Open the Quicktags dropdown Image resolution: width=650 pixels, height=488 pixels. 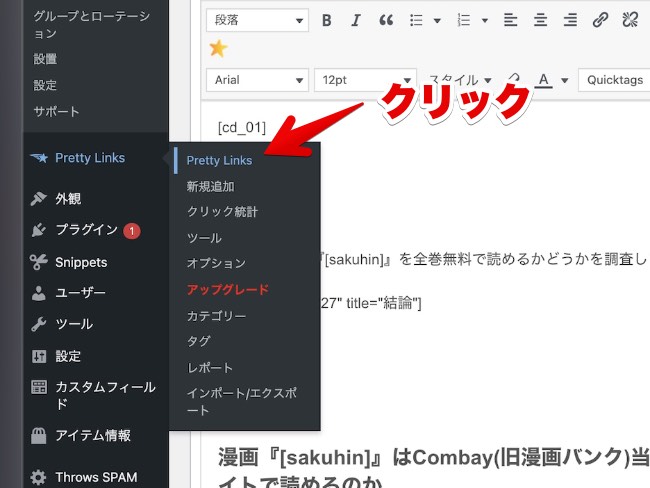(x=614, y=80)
